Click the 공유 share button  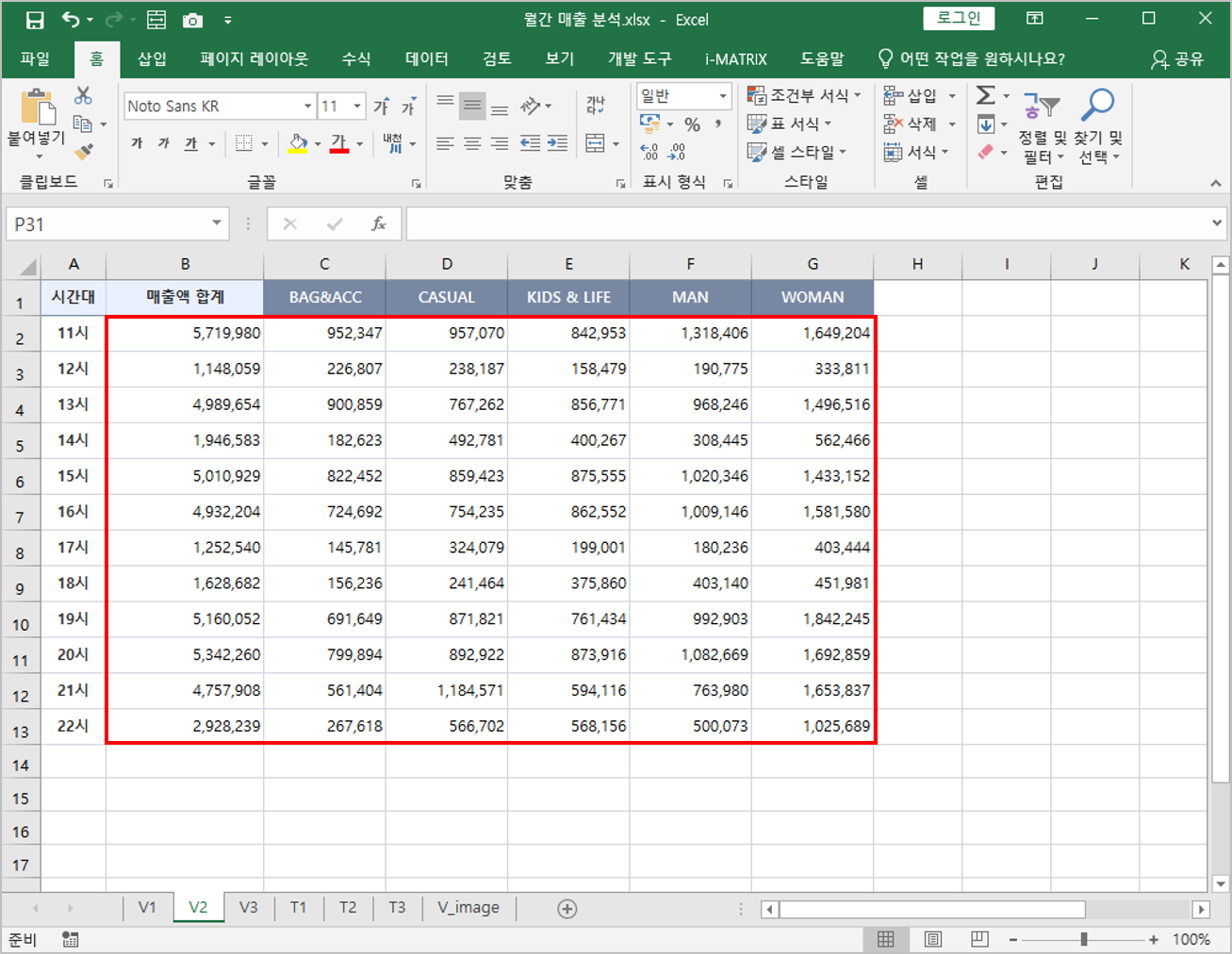(1178, 58)
